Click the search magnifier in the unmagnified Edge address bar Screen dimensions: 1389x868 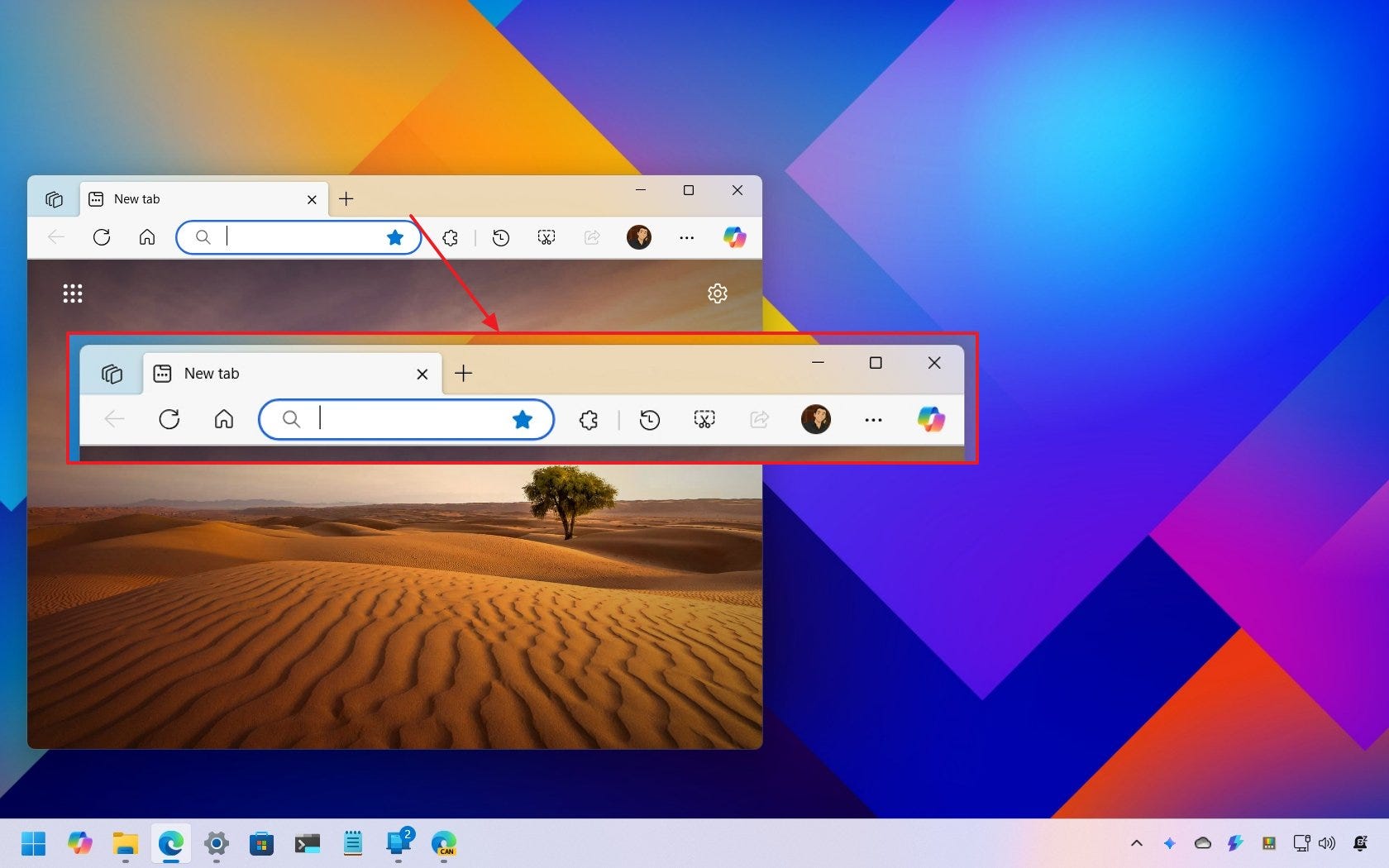coord(203,237)
